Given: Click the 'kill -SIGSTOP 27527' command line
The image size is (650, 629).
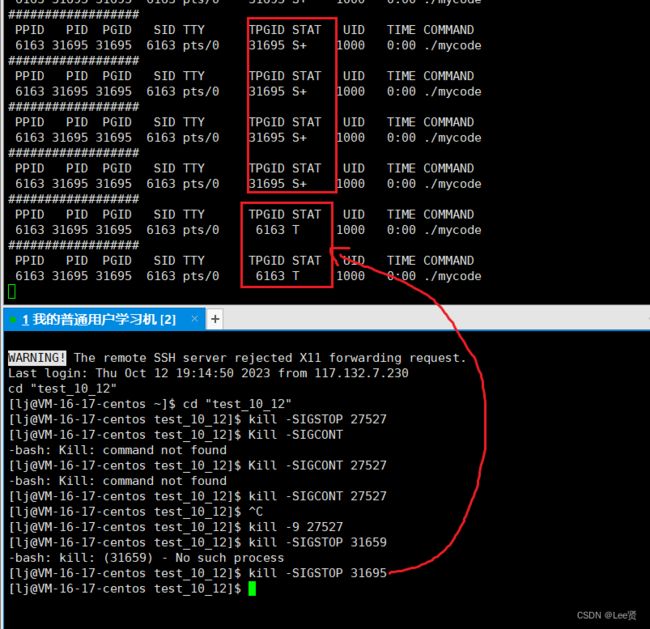Looking at the screenshot, I should 197,419.
